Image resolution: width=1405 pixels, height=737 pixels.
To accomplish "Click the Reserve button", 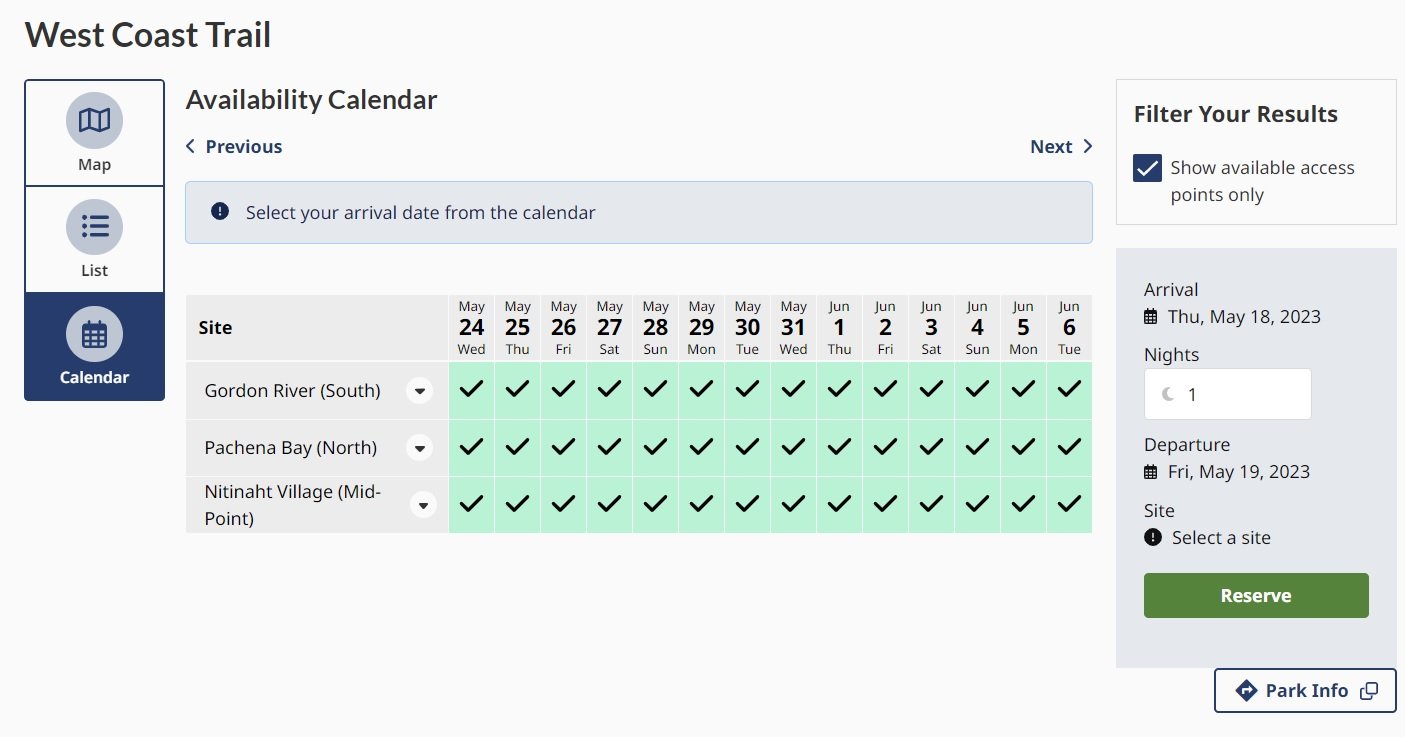I will click(1256, 595).
